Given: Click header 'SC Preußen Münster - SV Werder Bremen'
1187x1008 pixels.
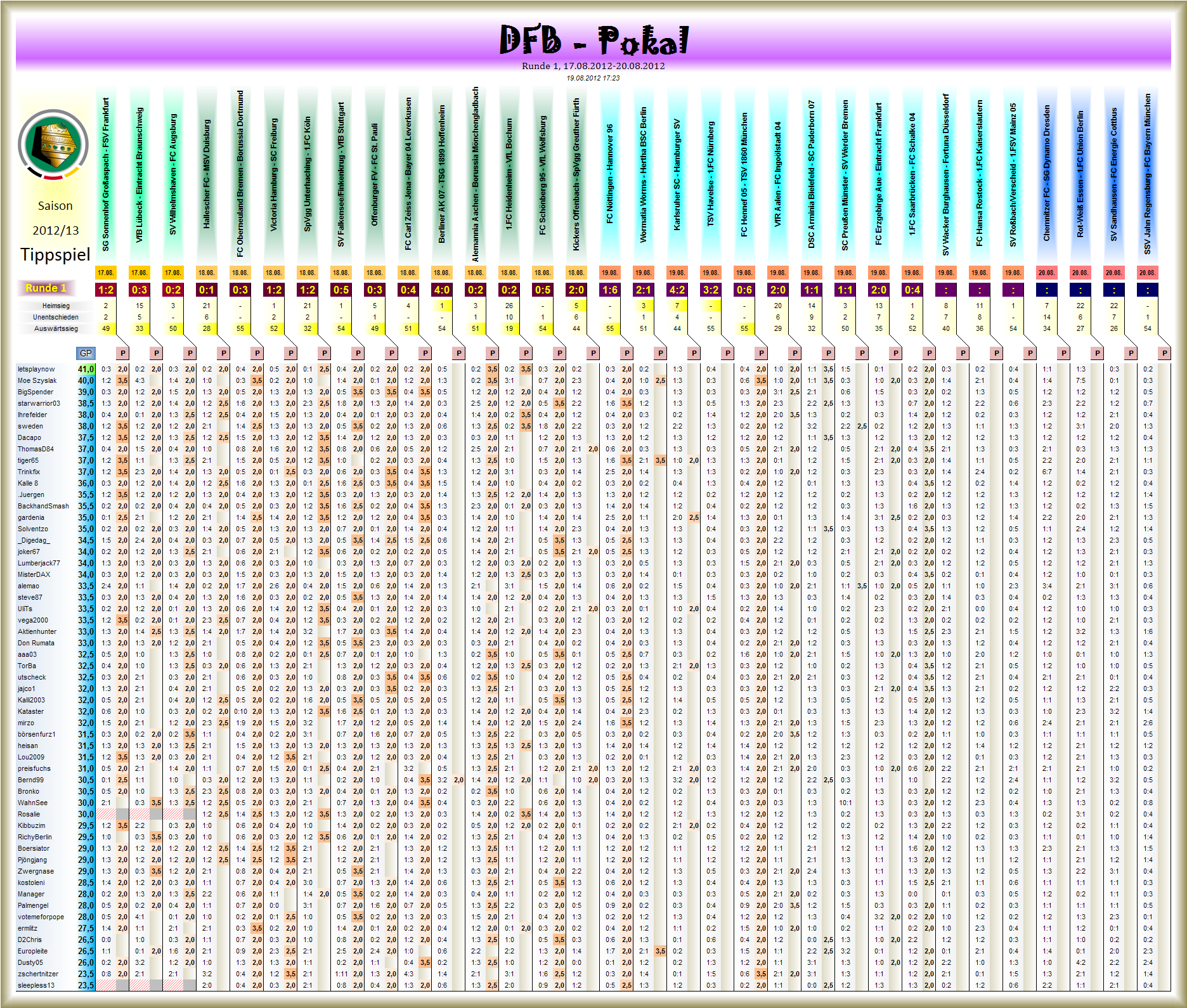Looking at the screenshot, I should pyautogui.click(x=845, y=174).
